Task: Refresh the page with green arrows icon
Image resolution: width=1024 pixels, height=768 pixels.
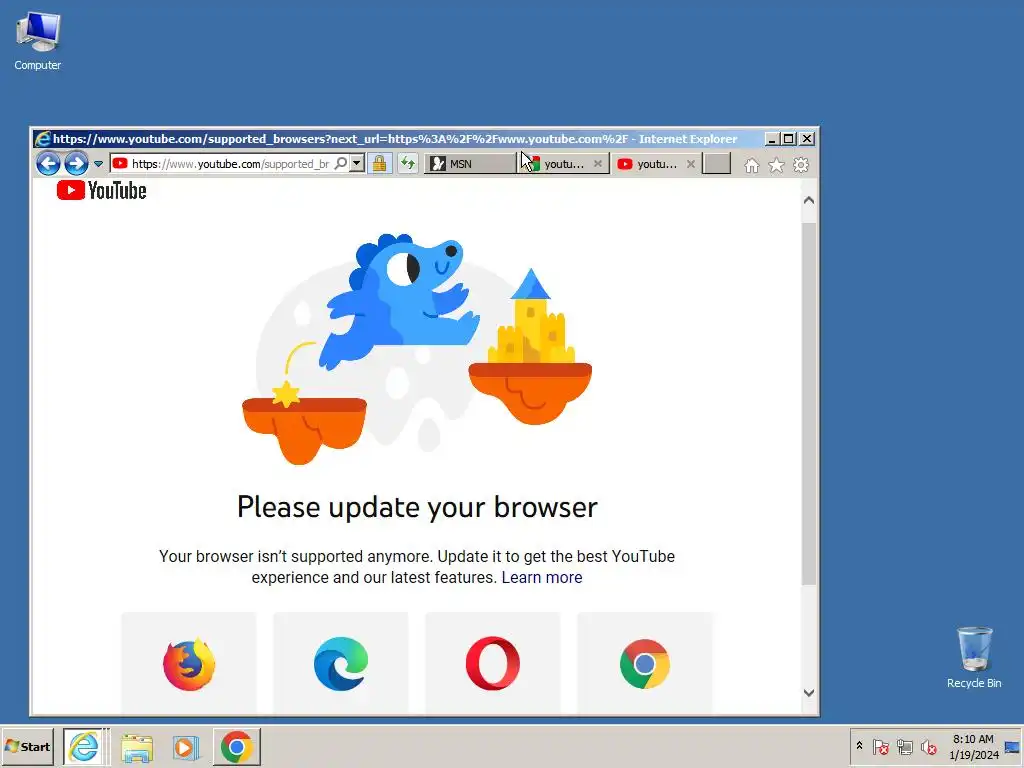Action: click(408, 163)
